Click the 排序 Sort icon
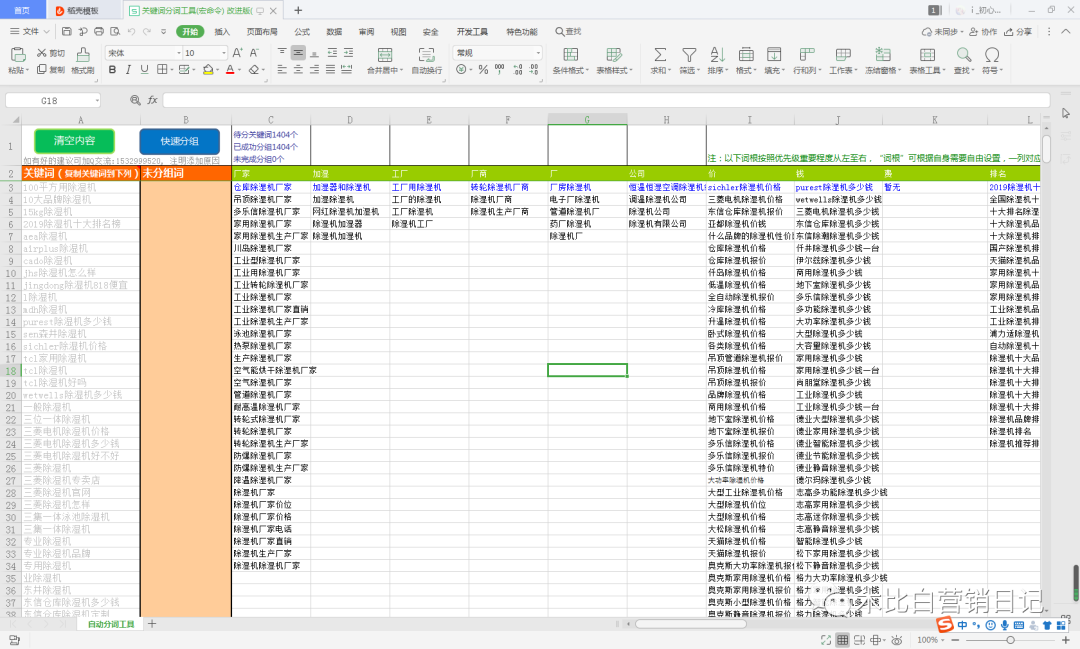Image resolution: width=1080 pixels, height=649 pixels. [717, 55]
